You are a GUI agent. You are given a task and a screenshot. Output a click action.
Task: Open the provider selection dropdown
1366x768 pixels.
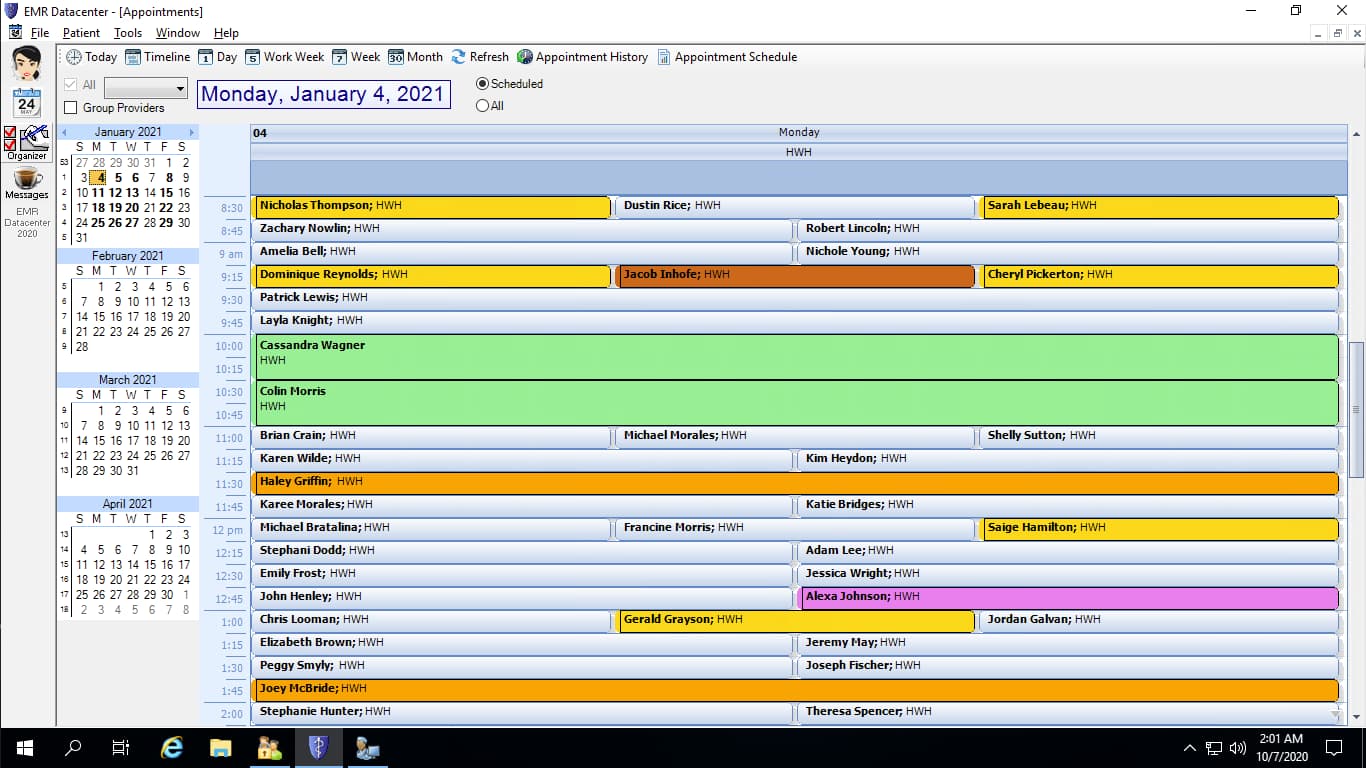click(x=183, y=87)
